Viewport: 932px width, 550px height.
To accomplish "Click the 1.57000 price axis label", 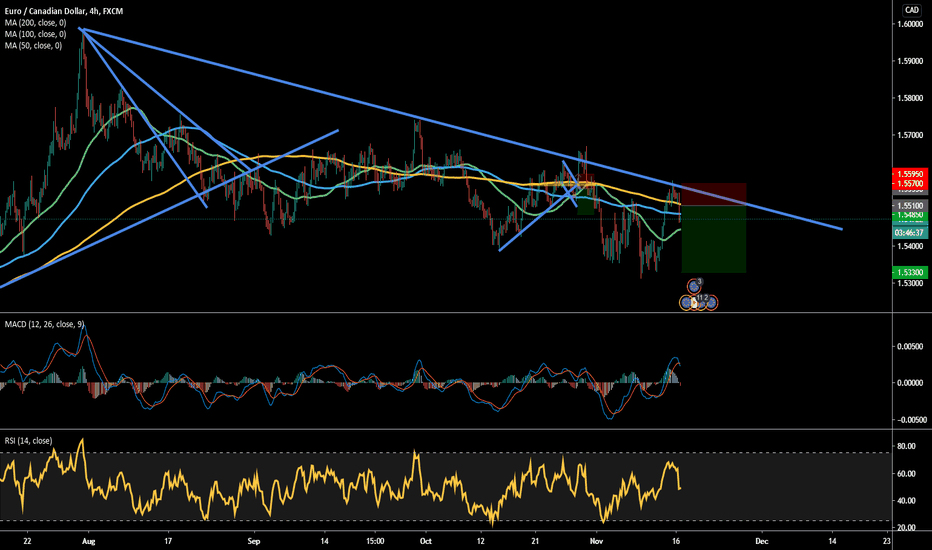I will coord(910,136).
